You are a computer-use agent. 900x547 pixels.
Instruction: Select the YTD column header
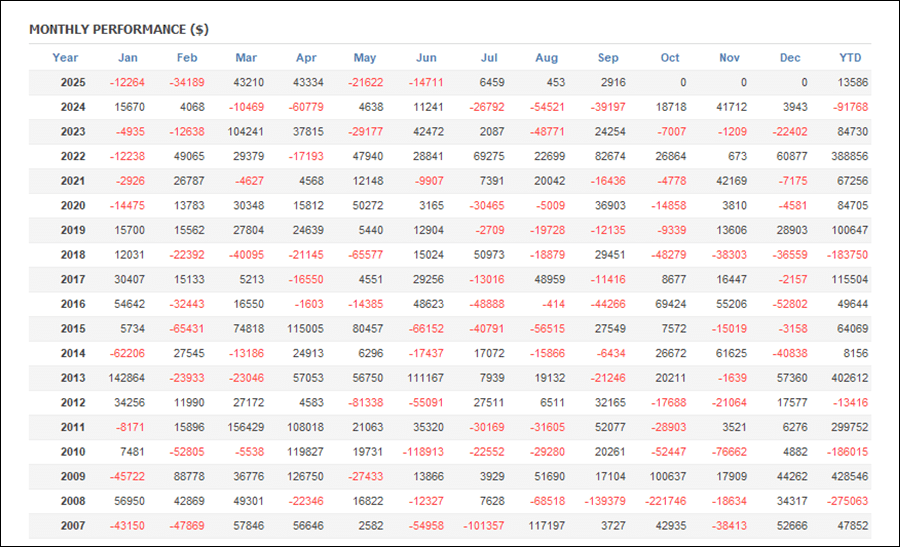850,58
